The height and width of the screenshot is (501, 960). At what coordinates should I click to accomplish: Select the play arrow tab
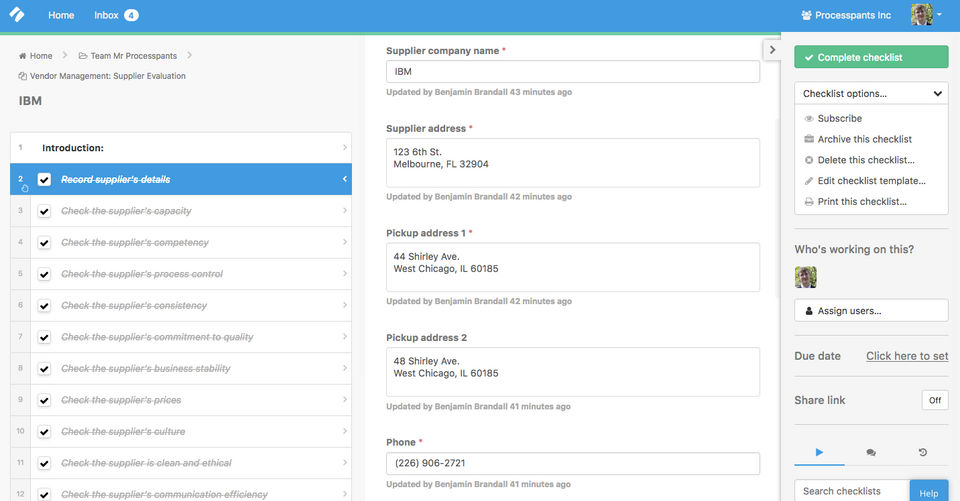point(819,453)
